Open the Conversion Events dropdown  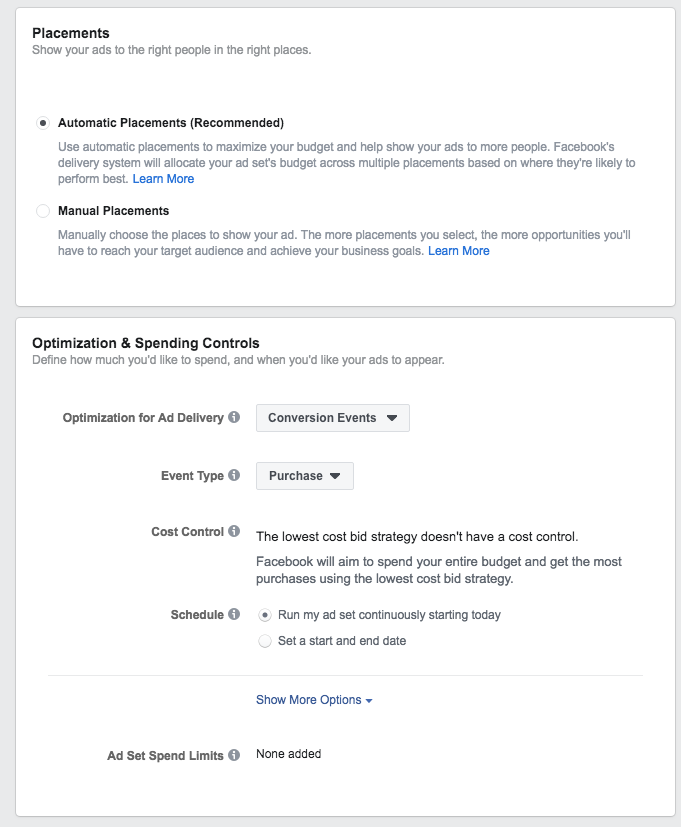tap(332, 418)
